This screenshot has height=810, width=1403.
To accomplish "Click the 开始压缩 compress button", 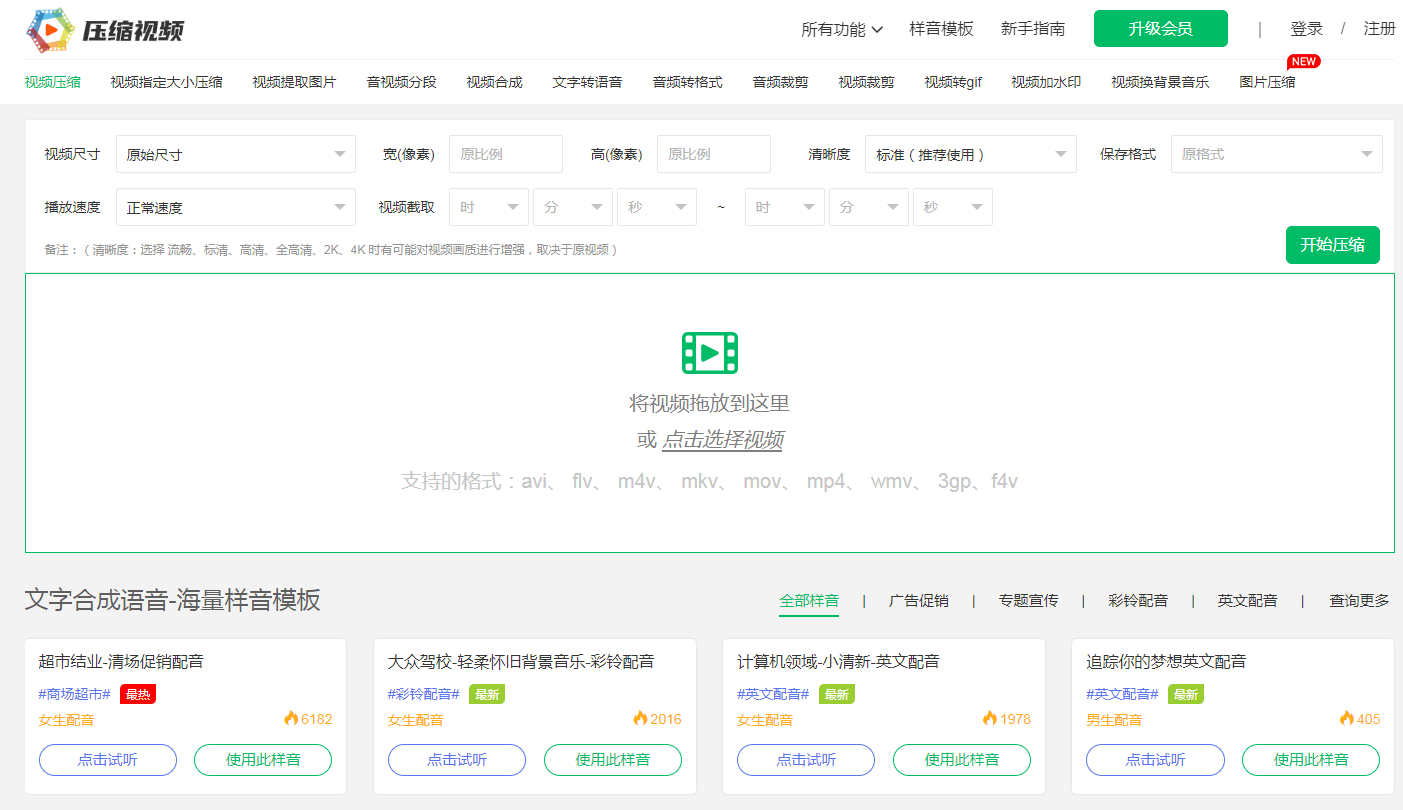I will coord(1332,244).
